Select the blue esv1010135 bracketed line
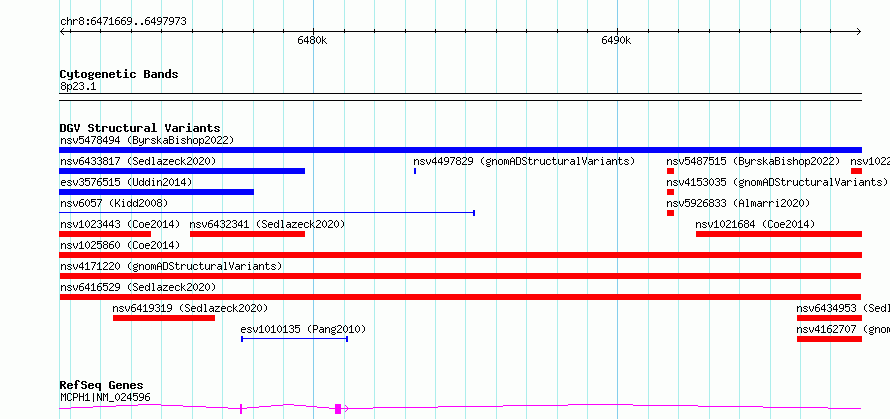The image size is (890, 419). [294, 339]
